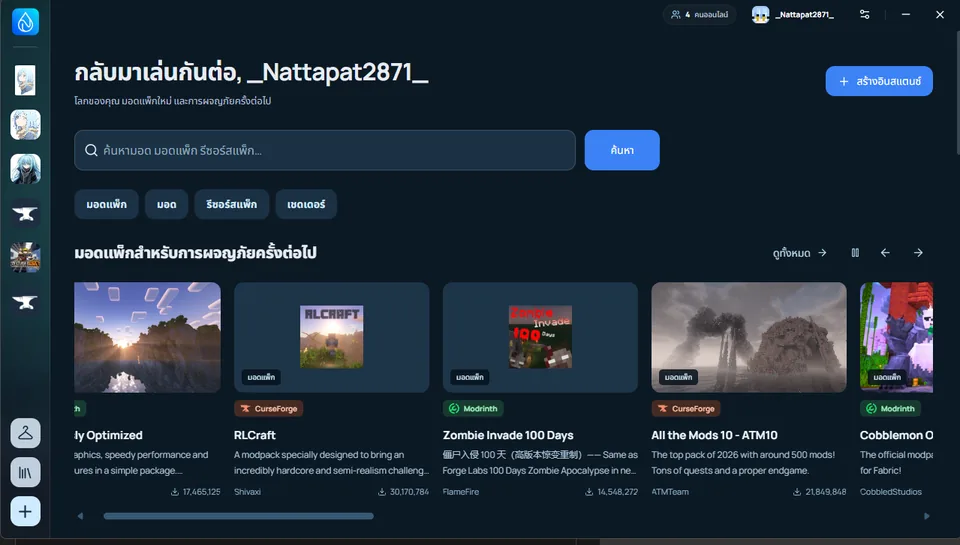Click the 17,465,125 download count
Viewport: 960px width, 545px height.
[195, 492]
